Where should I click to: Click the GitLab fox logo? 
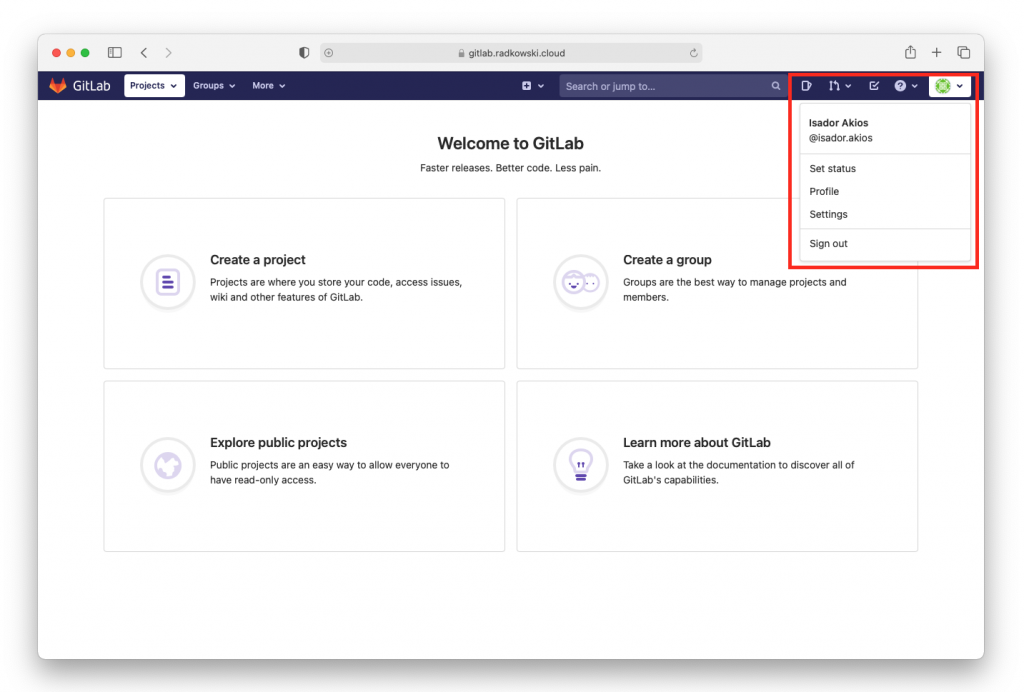tap(57, 86)
